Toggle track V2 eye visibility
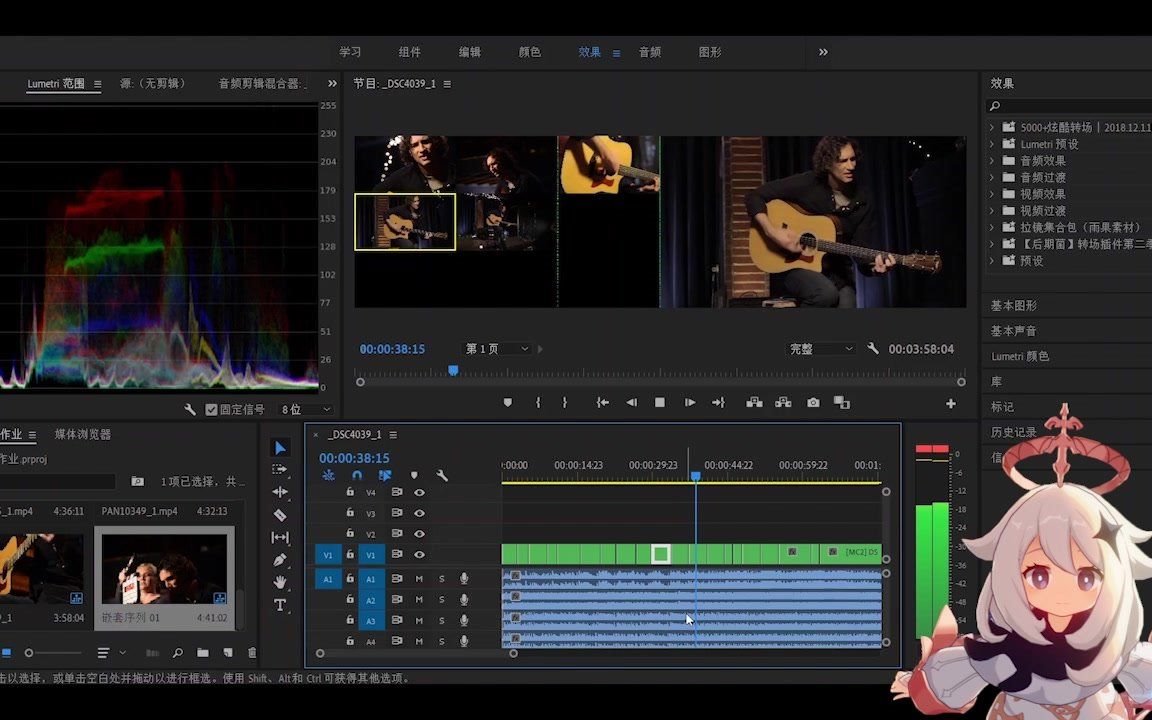Screen dimensions: 1152x720 [x=420, y=533]
